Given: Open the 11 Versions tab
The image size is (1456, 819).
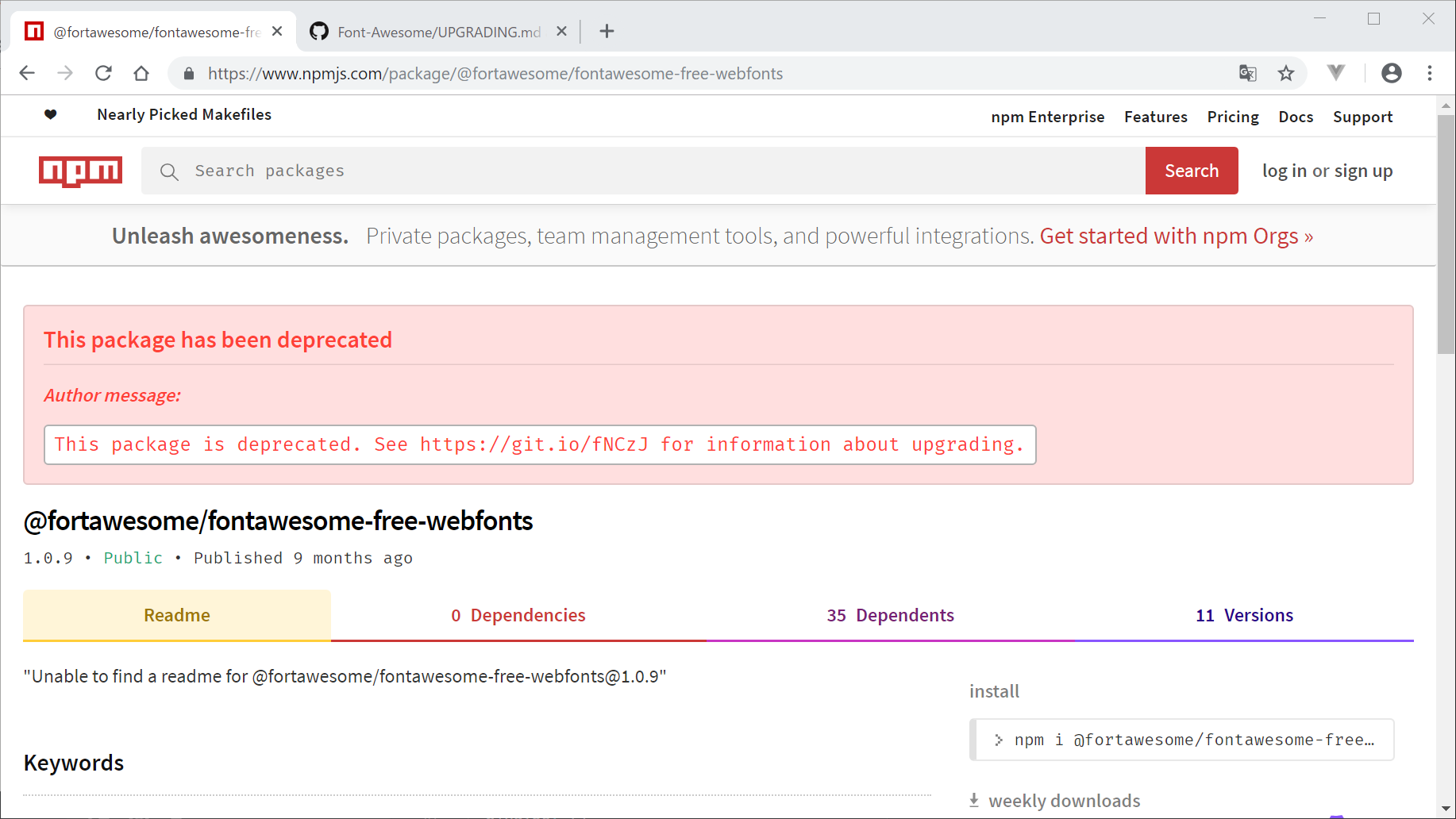Looking at the screenshot, I should 1243,616.
